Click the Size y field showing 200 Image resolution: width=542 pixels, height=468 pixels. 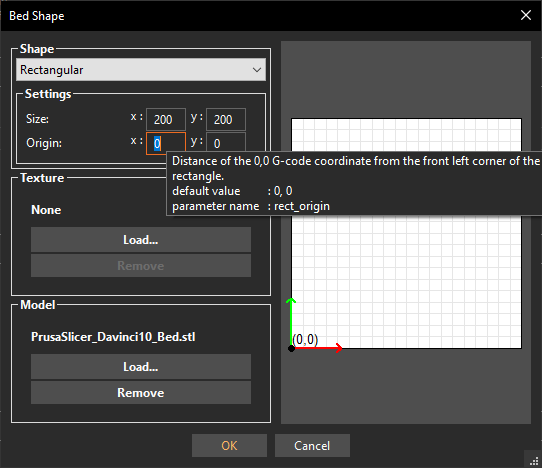click(x=226, y=120)
